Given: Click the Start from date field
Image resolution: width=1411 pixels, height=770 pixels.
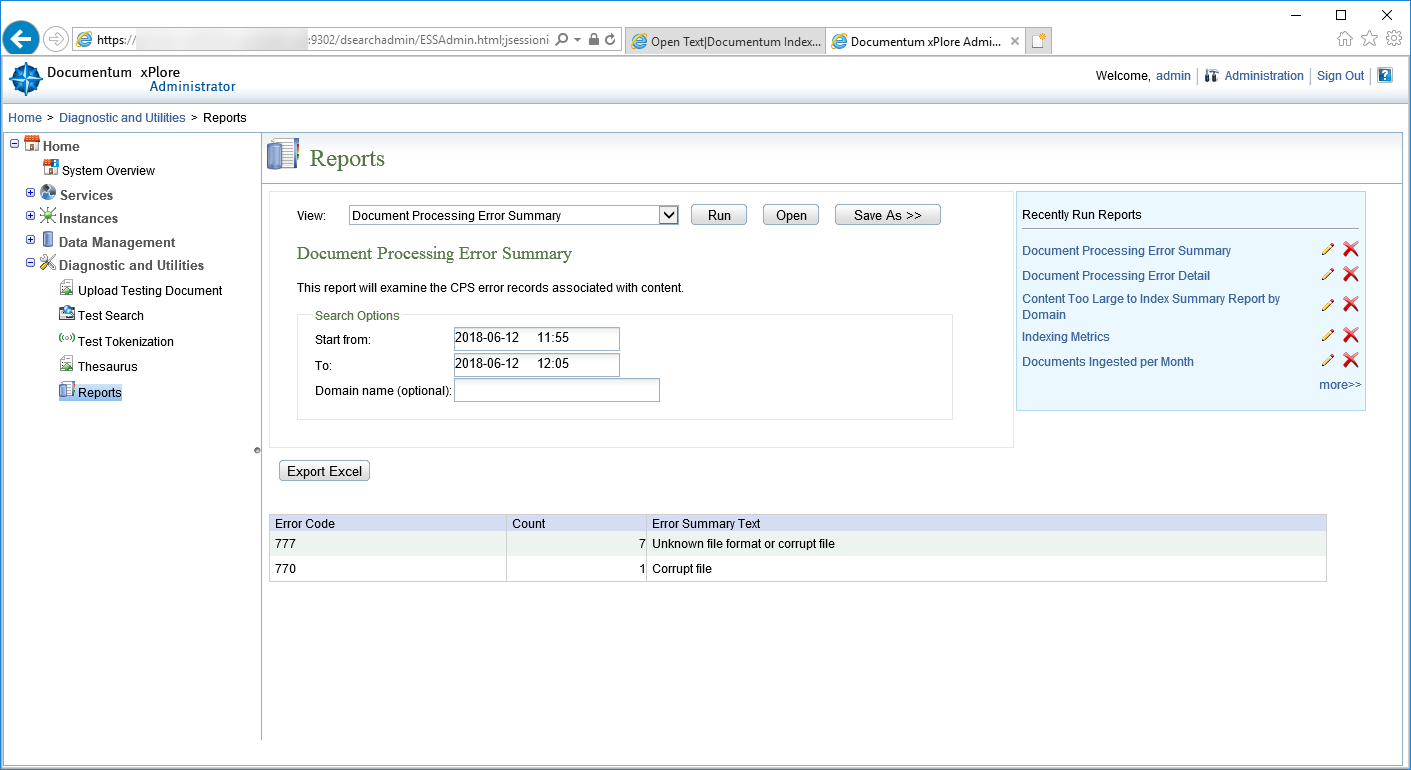Looking at the screenshot, I should [537, 339].
